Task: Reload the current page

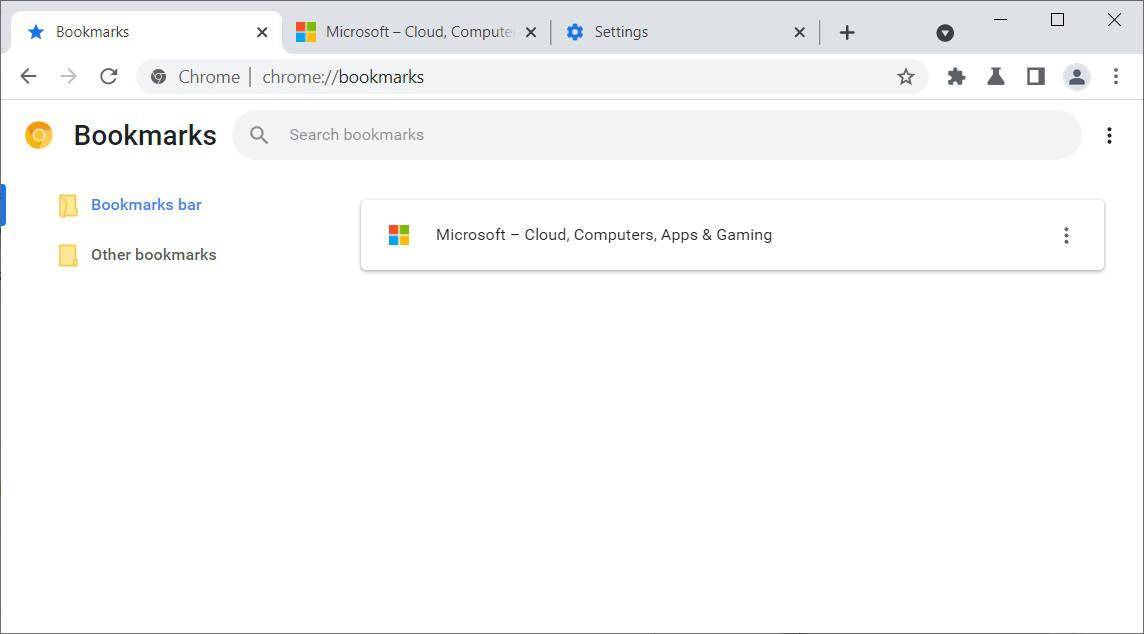Action: click(109, 77)
